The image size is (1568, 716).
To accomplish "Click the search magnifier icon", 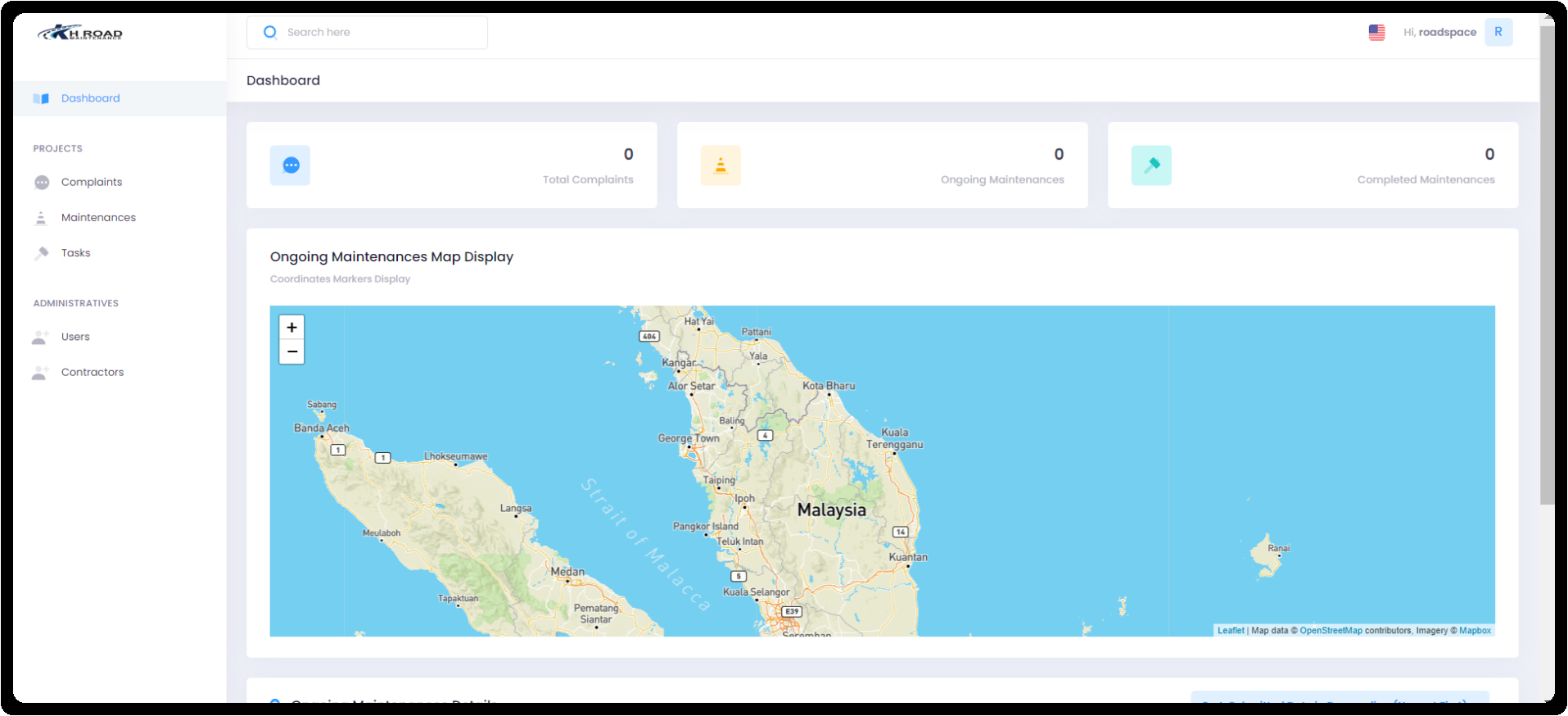I will click(x=270, y=33).
